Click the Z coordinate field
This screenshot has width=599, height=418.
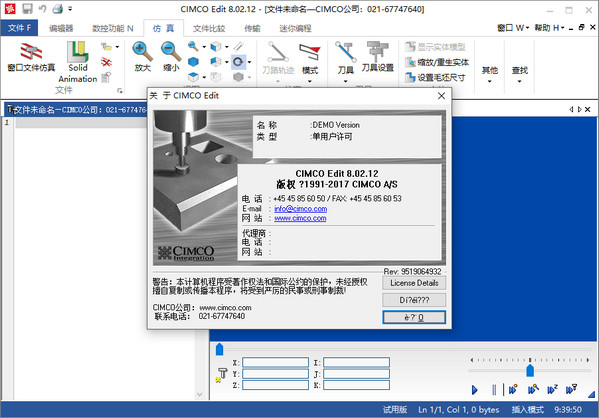tap(275, 385)
